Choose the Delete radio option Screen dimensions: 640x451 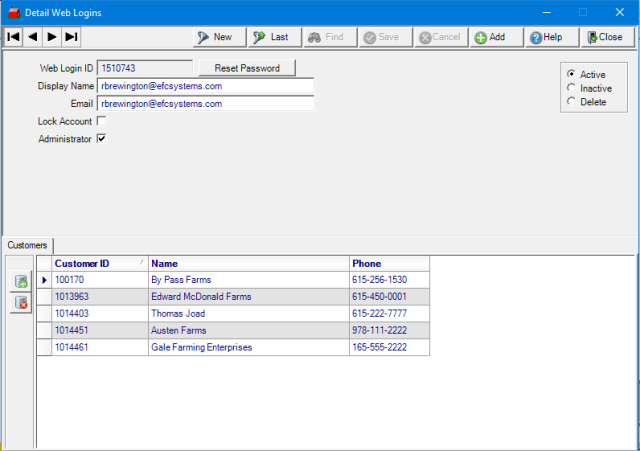(x=571, y=102)
